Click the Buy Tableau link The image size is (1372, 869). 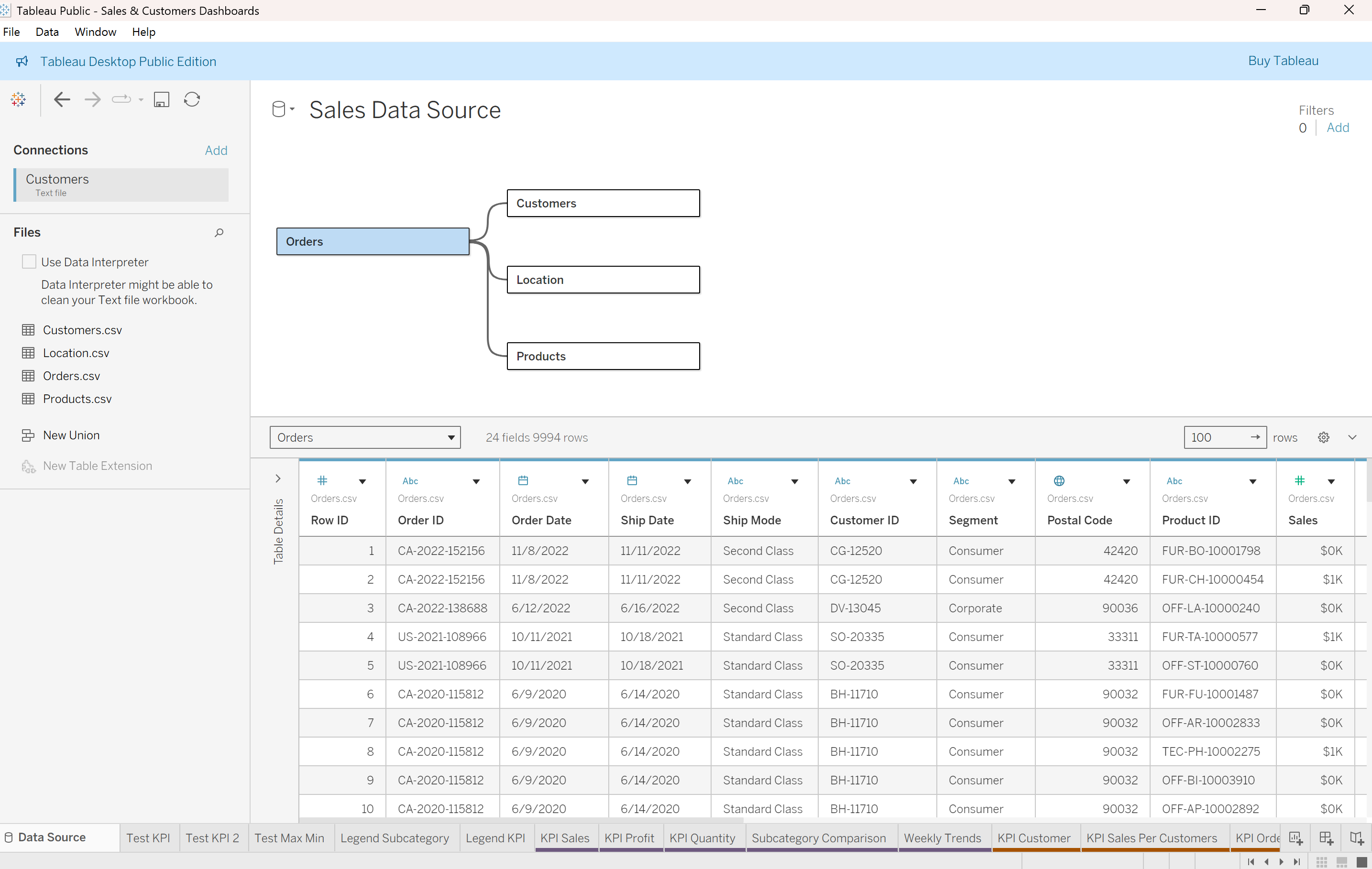[1283, 61]
